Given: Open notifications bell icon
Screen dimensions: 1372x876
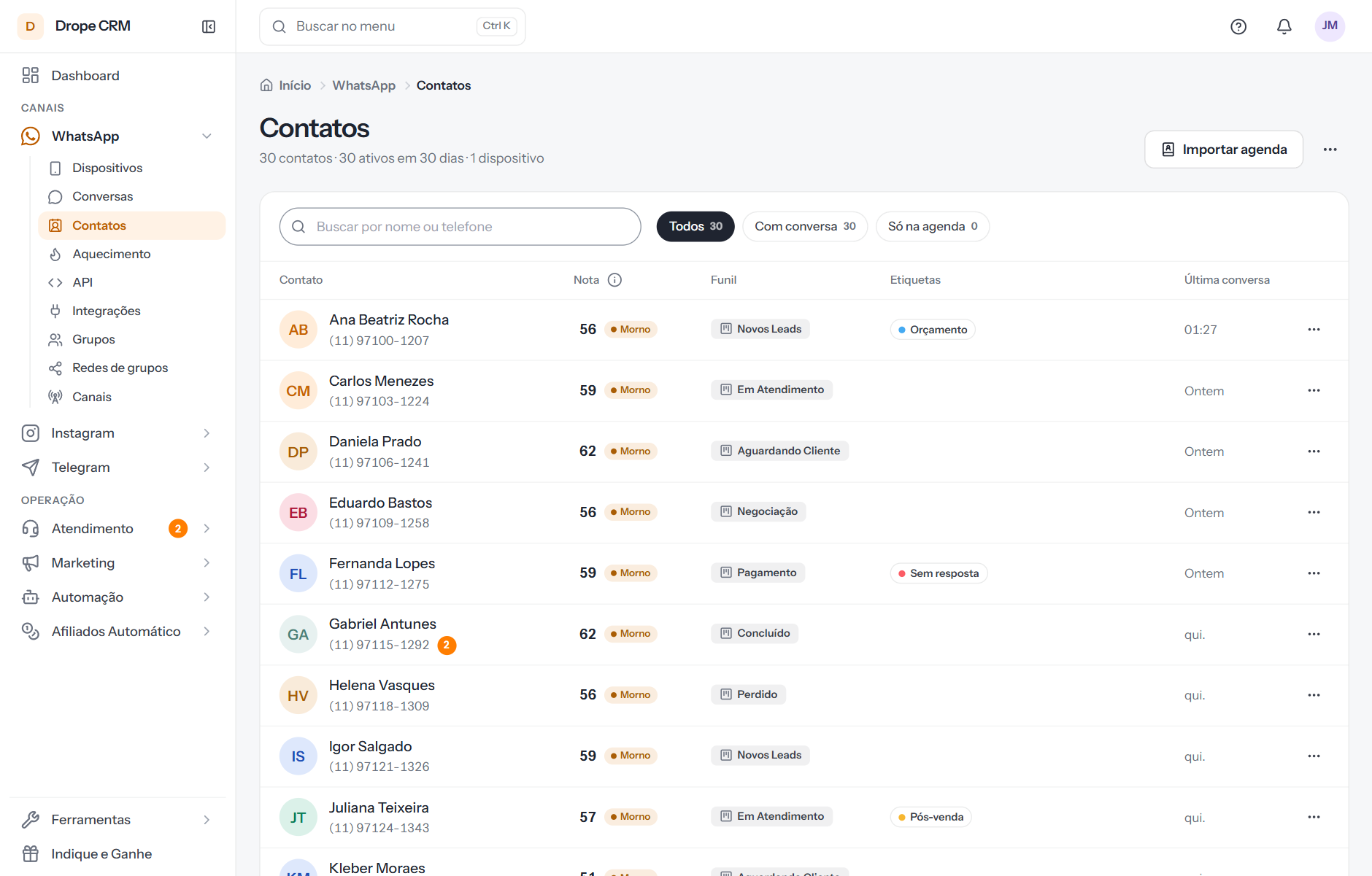Looking at the screenshot, I should (x=1284, y=26).
